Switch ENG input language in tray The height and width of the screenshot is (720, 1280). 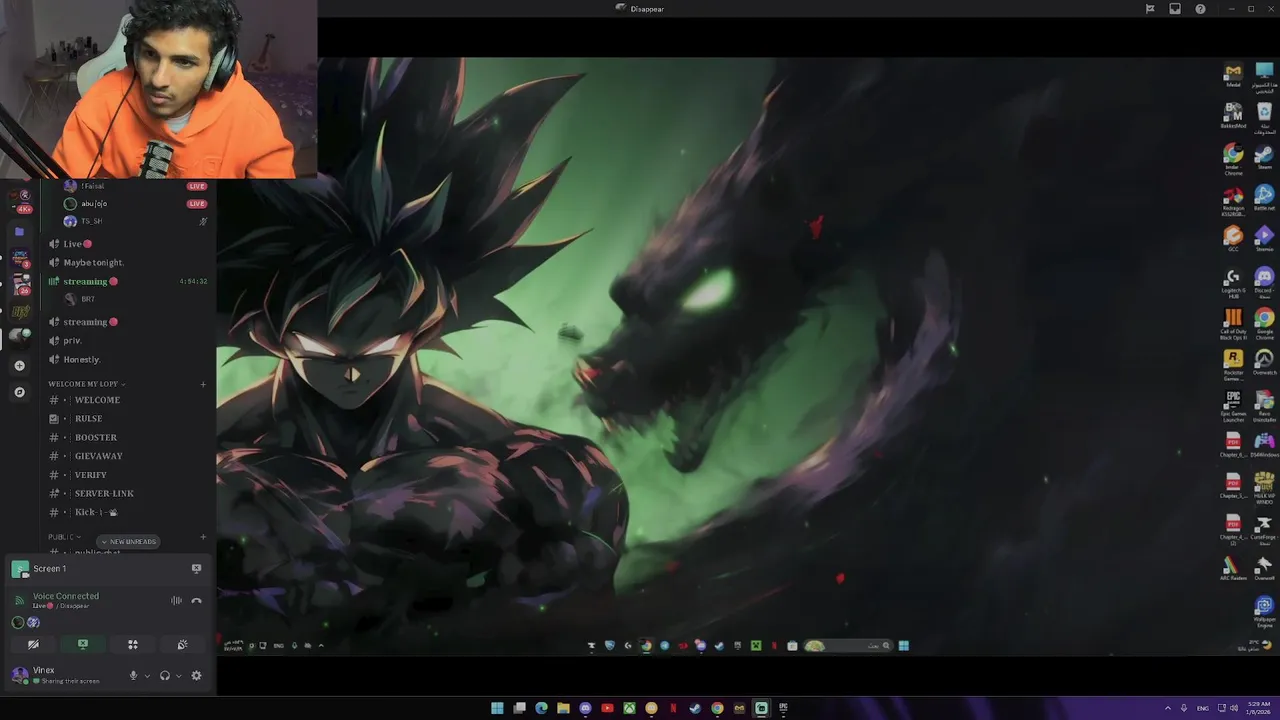[x=1203, y=708]
